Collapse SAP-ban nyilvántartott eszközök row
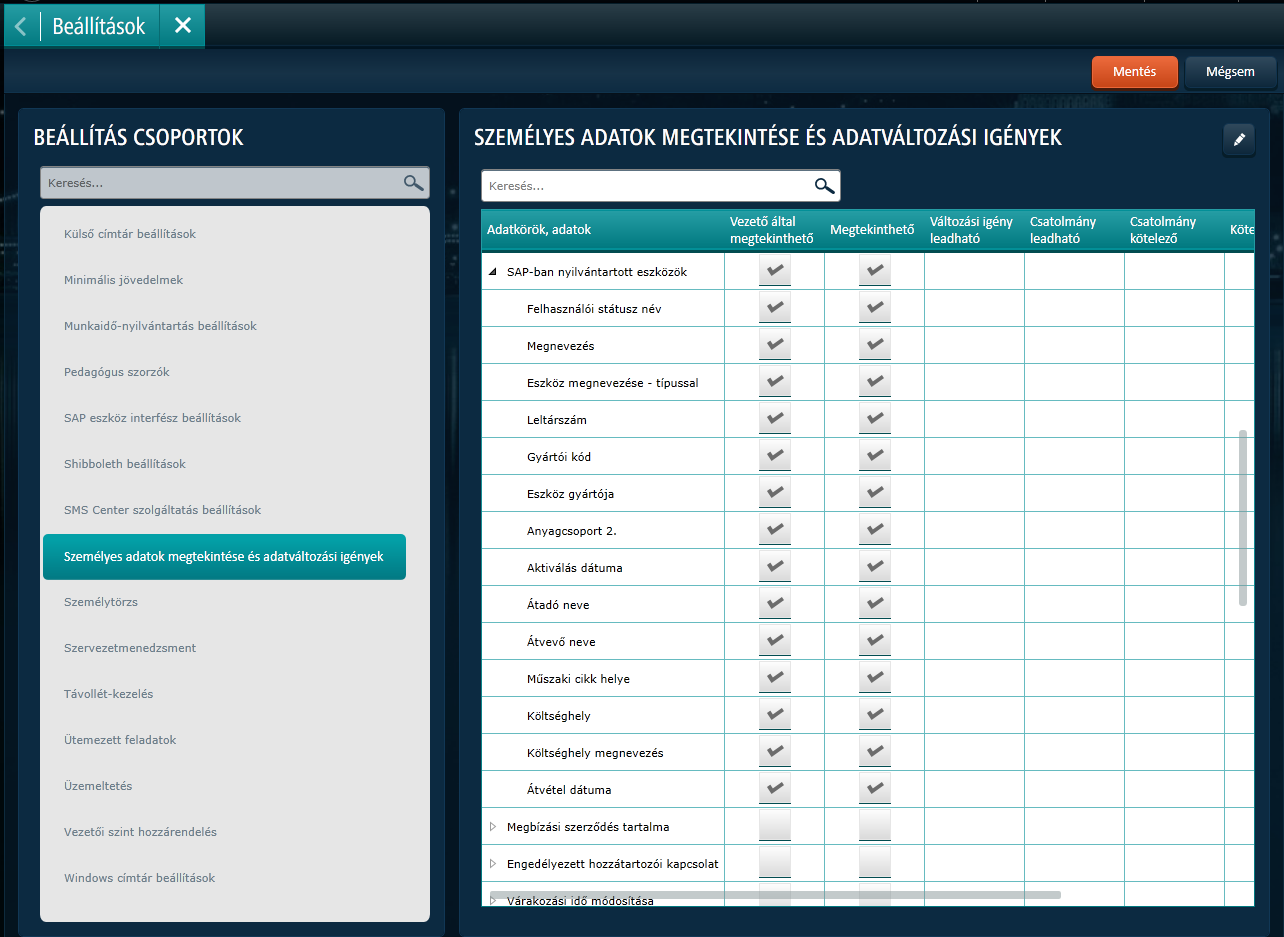1284x937 pixels. pos(492,272)
